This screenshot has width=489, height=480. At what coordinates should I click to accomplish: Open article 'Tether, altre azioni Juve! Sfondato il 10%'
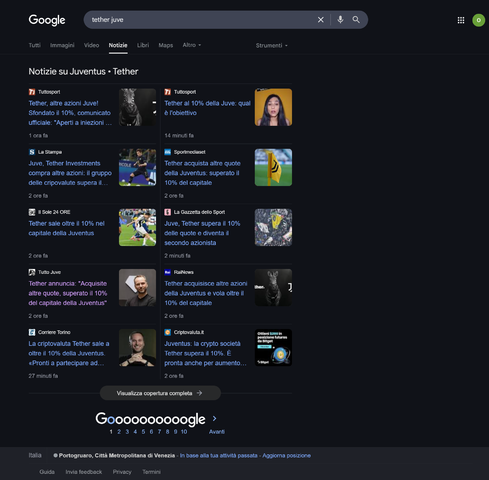pyautogui.click(x=70, y=113)
